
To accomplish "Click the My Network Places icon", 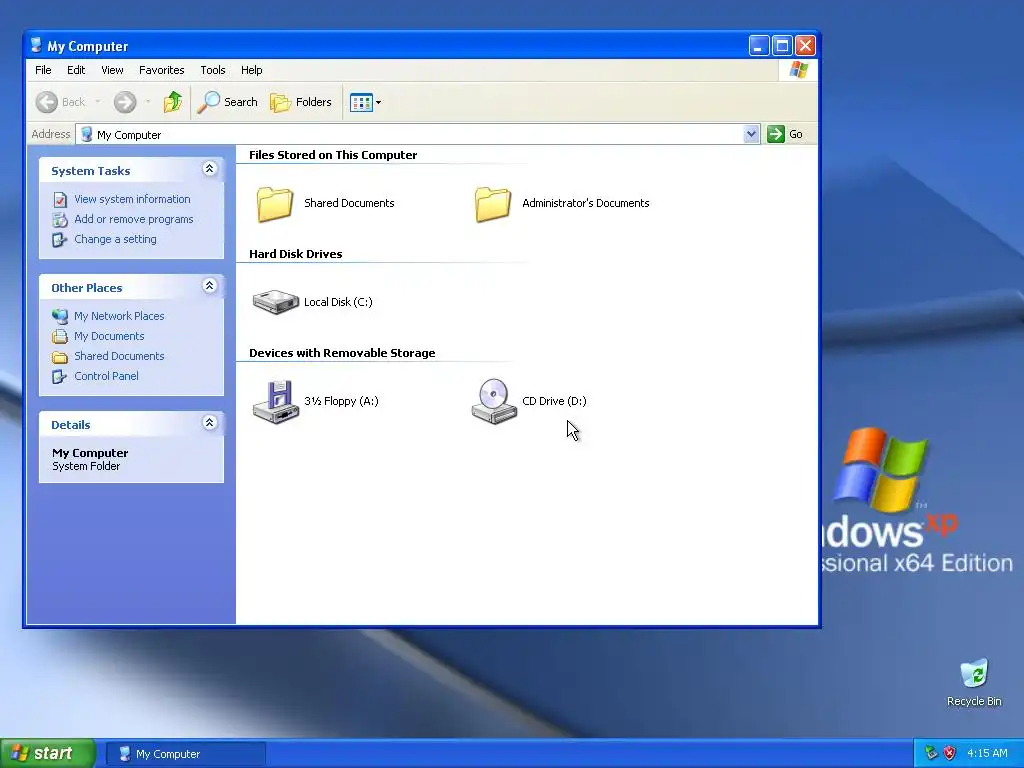I will click(x=60, y=316).
